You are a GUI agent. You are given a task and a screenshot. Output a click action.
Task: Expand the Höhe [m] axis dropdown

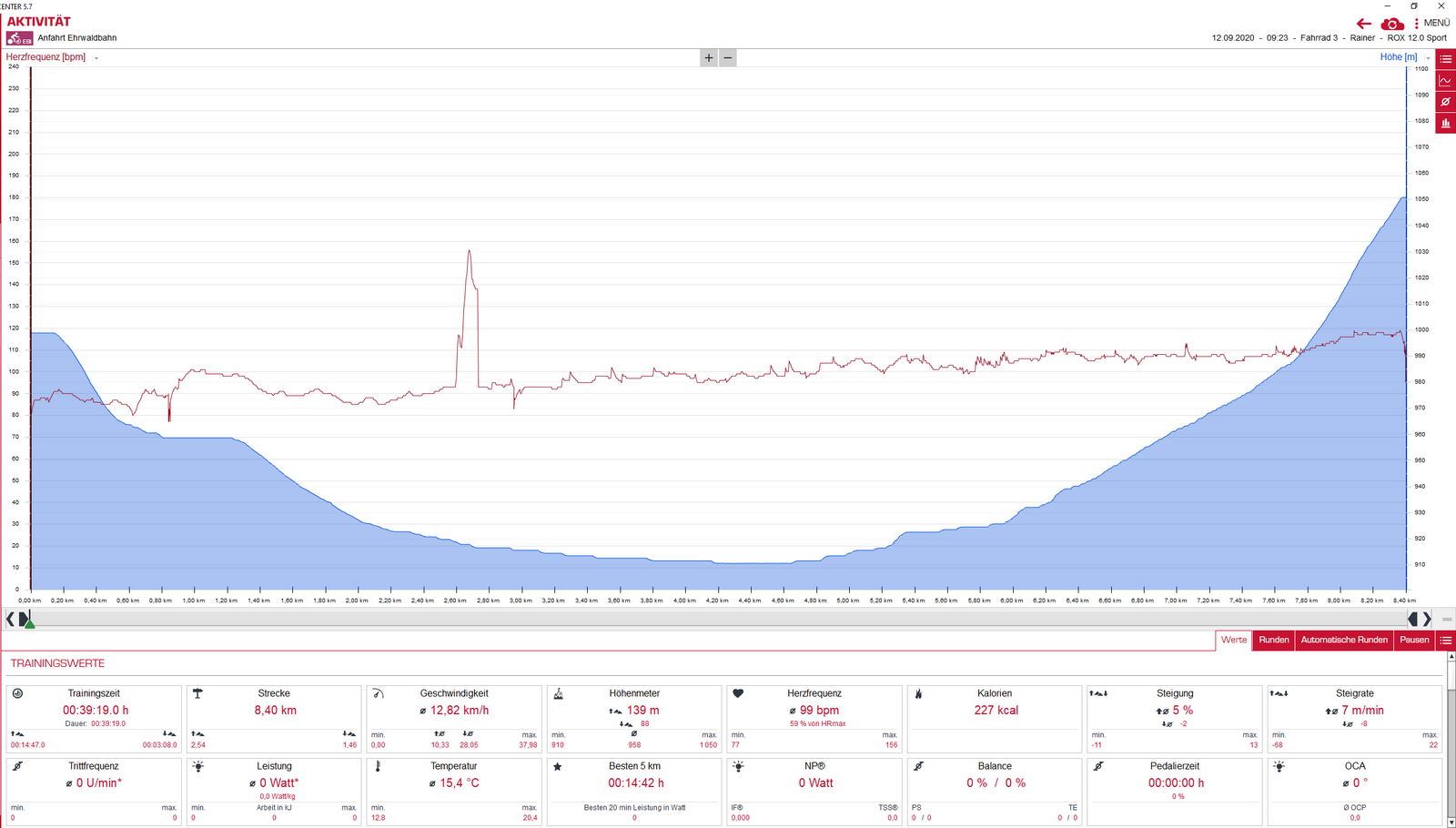pos(1428,58)
